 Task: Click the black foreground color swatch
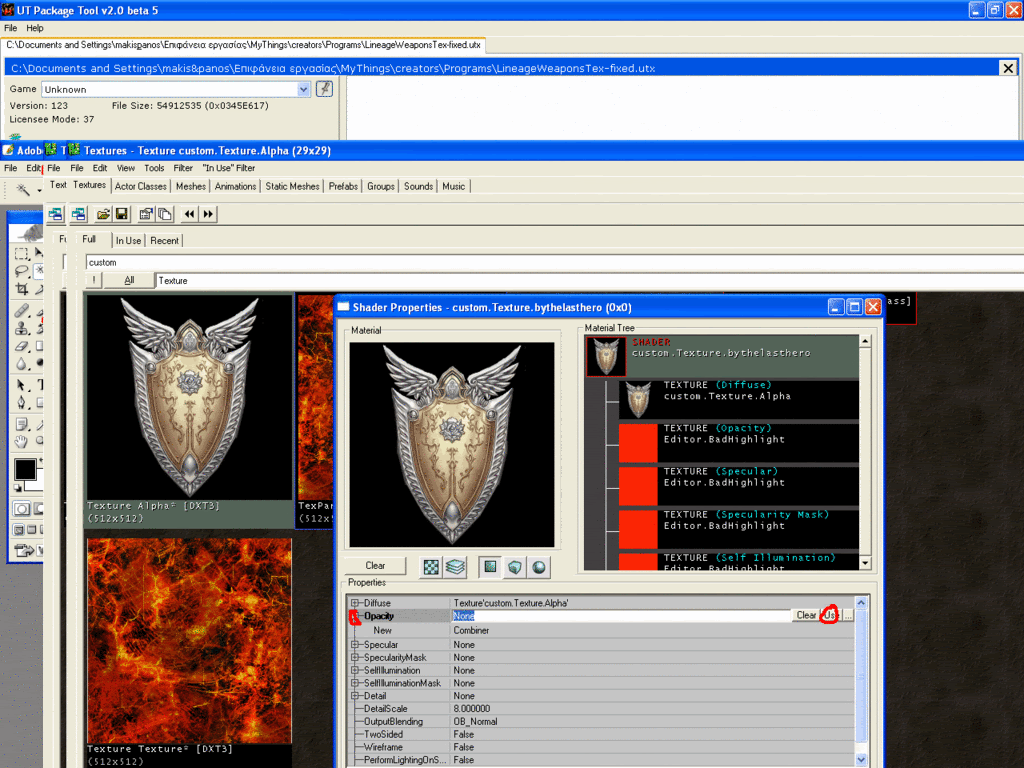[x=24, y=469]
